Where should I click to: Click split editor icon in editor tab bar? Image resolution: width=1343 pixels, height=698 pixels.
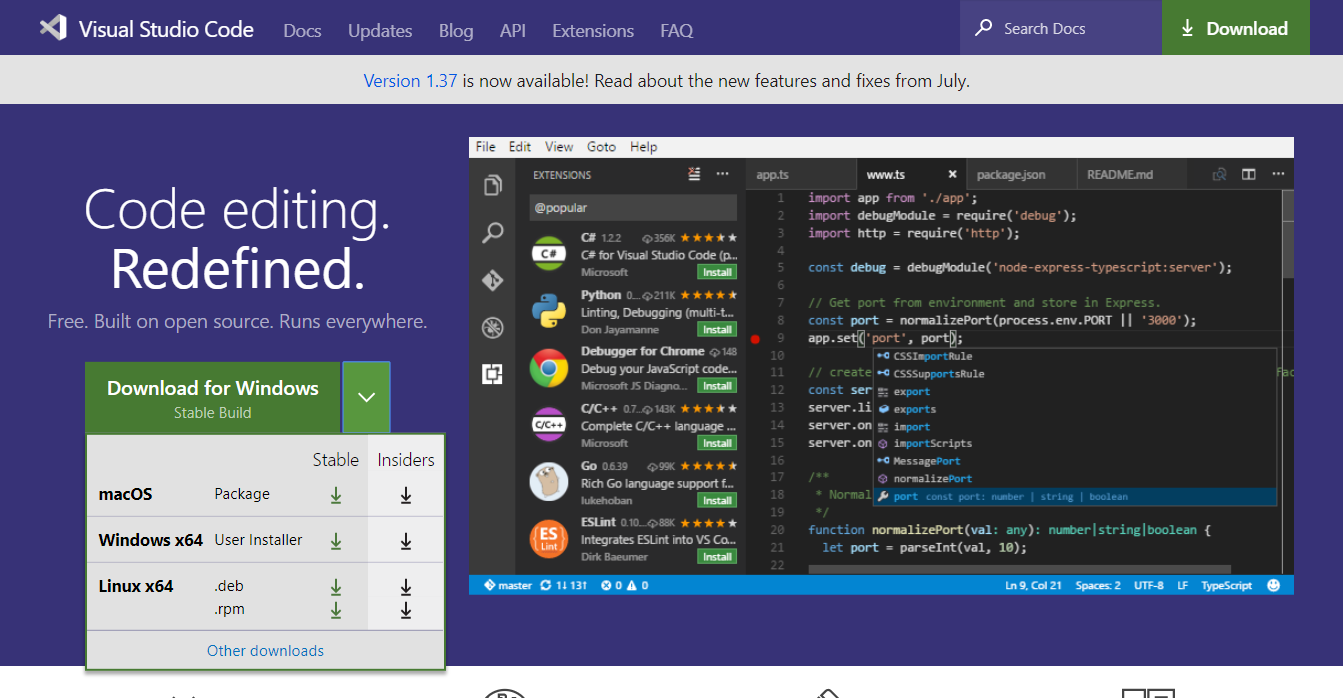pyautogui.click(x=1249, y=174)
